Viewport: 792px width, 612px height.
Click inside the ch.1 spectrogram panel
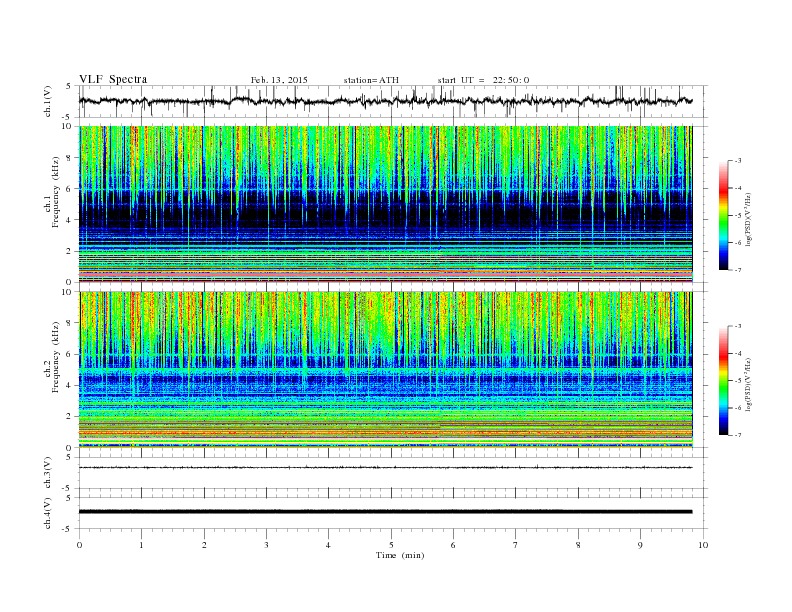click(x=385, y=204)
